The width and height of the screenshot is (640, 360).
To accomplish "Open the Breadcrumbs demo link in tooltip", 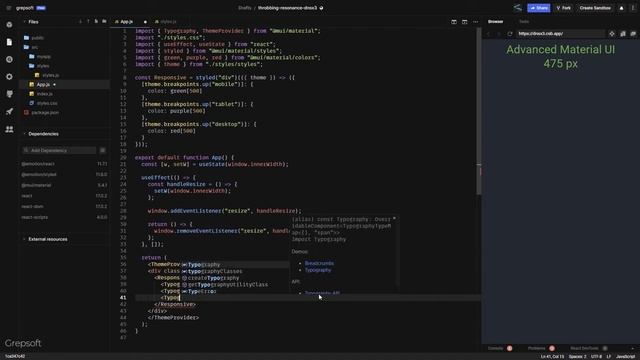I will 319,263.
